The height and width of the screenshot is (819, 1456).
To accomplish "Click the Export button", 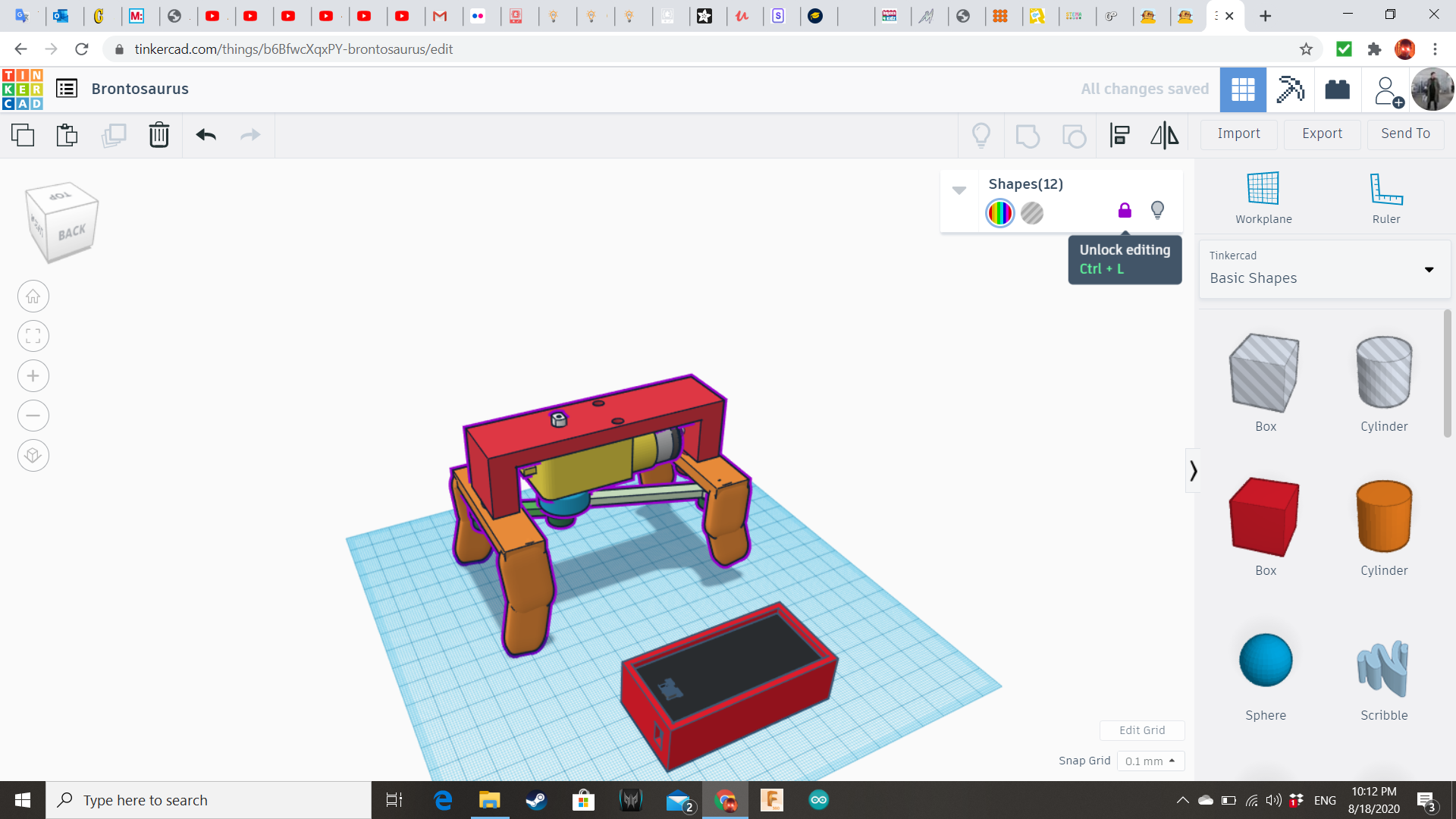I will pyautogui.click(x=1322, y=134).
